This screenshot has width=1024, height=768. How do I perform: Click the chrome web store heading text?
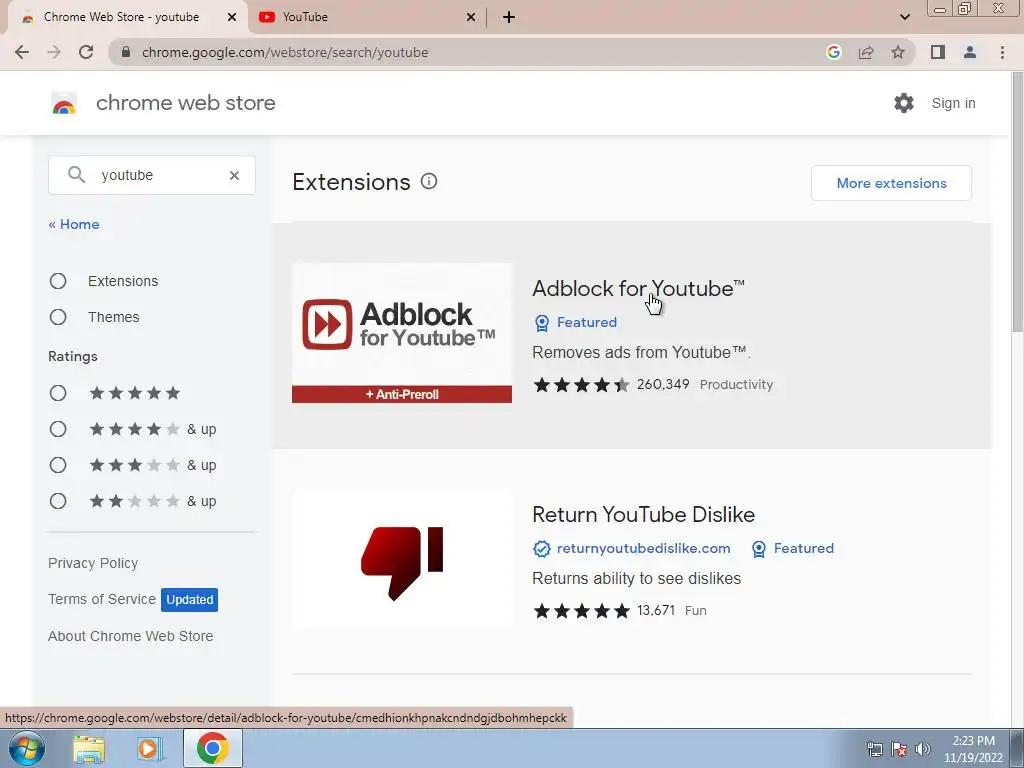point(185,103)
